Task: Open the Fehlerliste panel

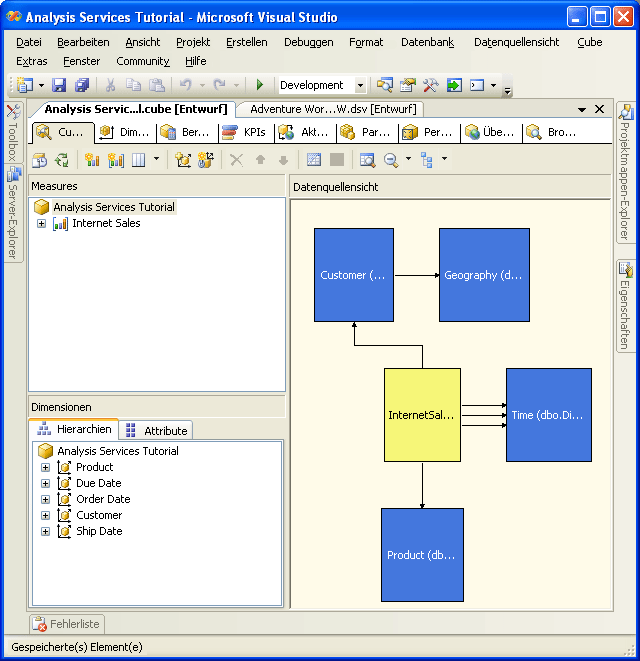Action: click(68, 624)
